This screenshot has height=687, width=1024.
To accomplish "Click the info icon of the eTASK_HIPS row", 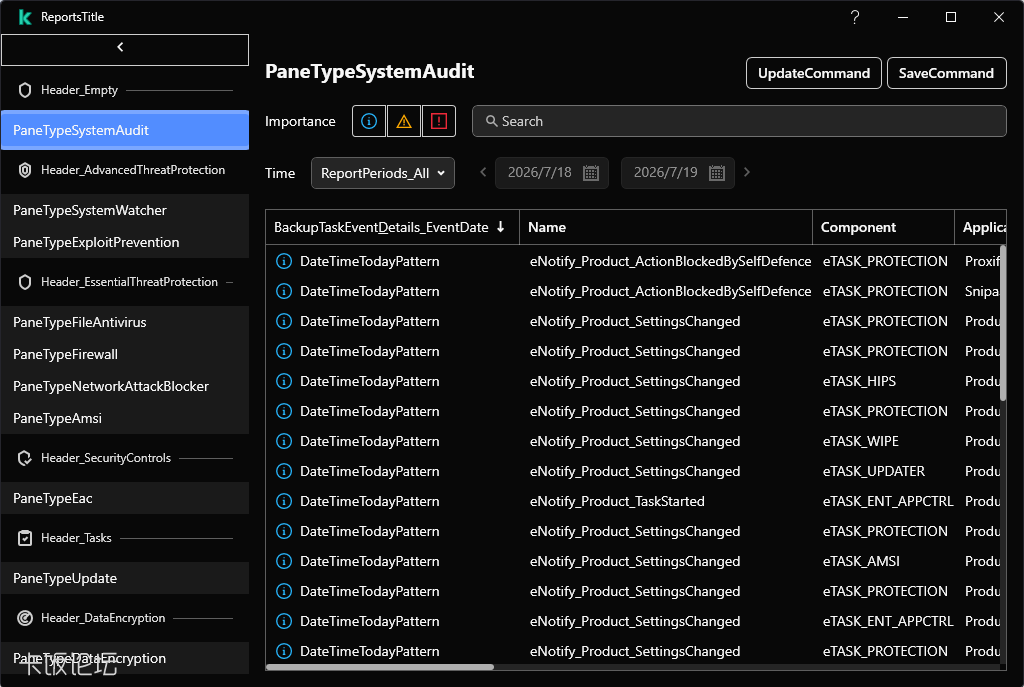I will click(284, 381).
